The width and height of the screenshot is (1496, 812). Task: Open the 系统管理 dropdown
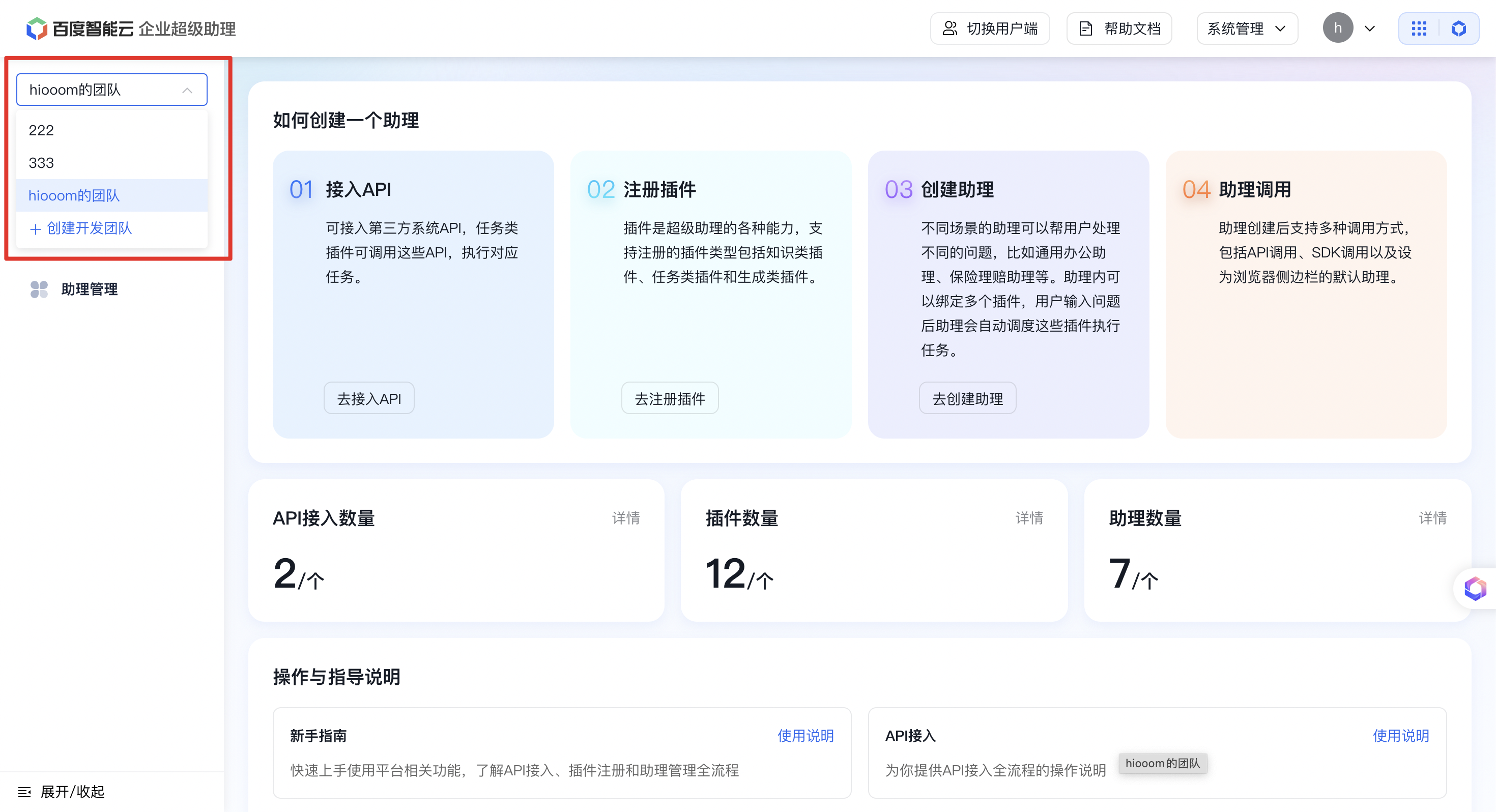1247,28
